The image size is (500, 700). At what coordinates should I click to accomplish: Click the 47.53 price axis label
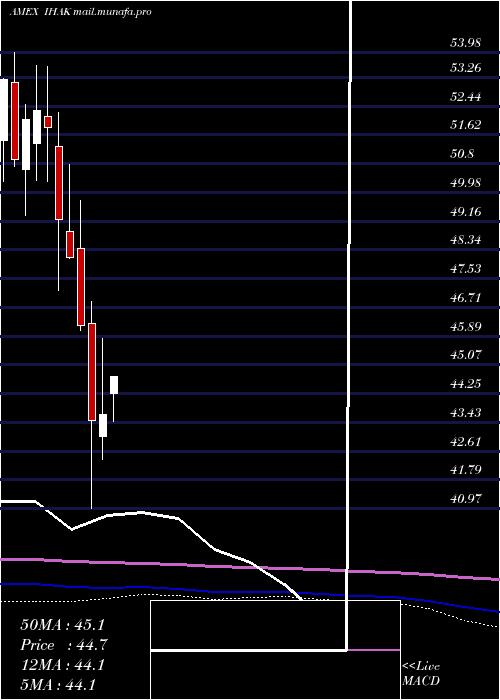466,269
